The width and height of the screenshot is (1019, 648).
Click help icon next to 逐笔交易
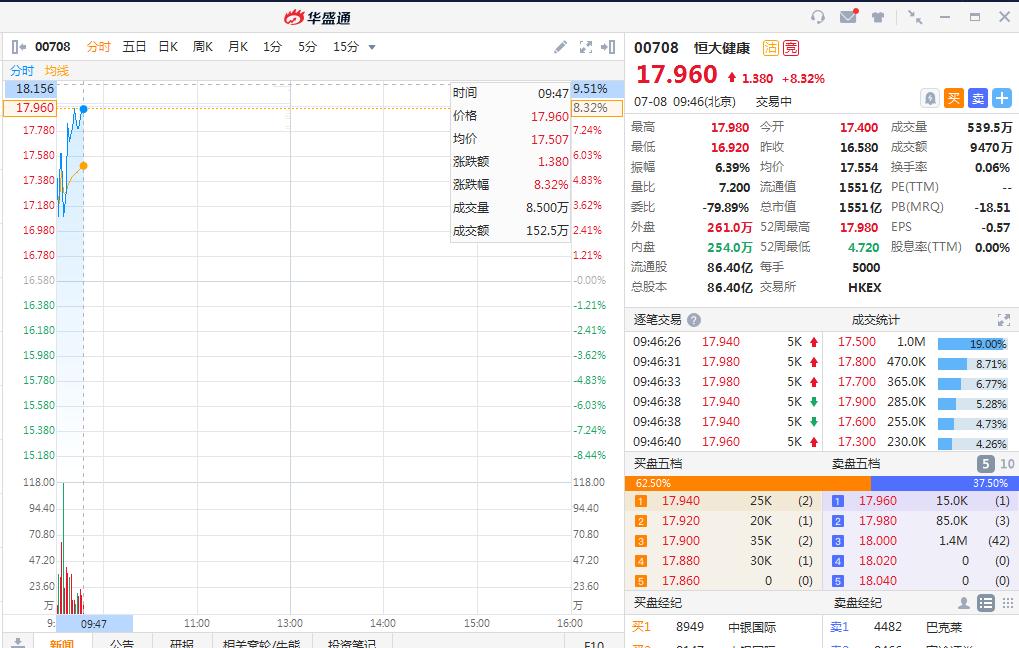[694, 320]
